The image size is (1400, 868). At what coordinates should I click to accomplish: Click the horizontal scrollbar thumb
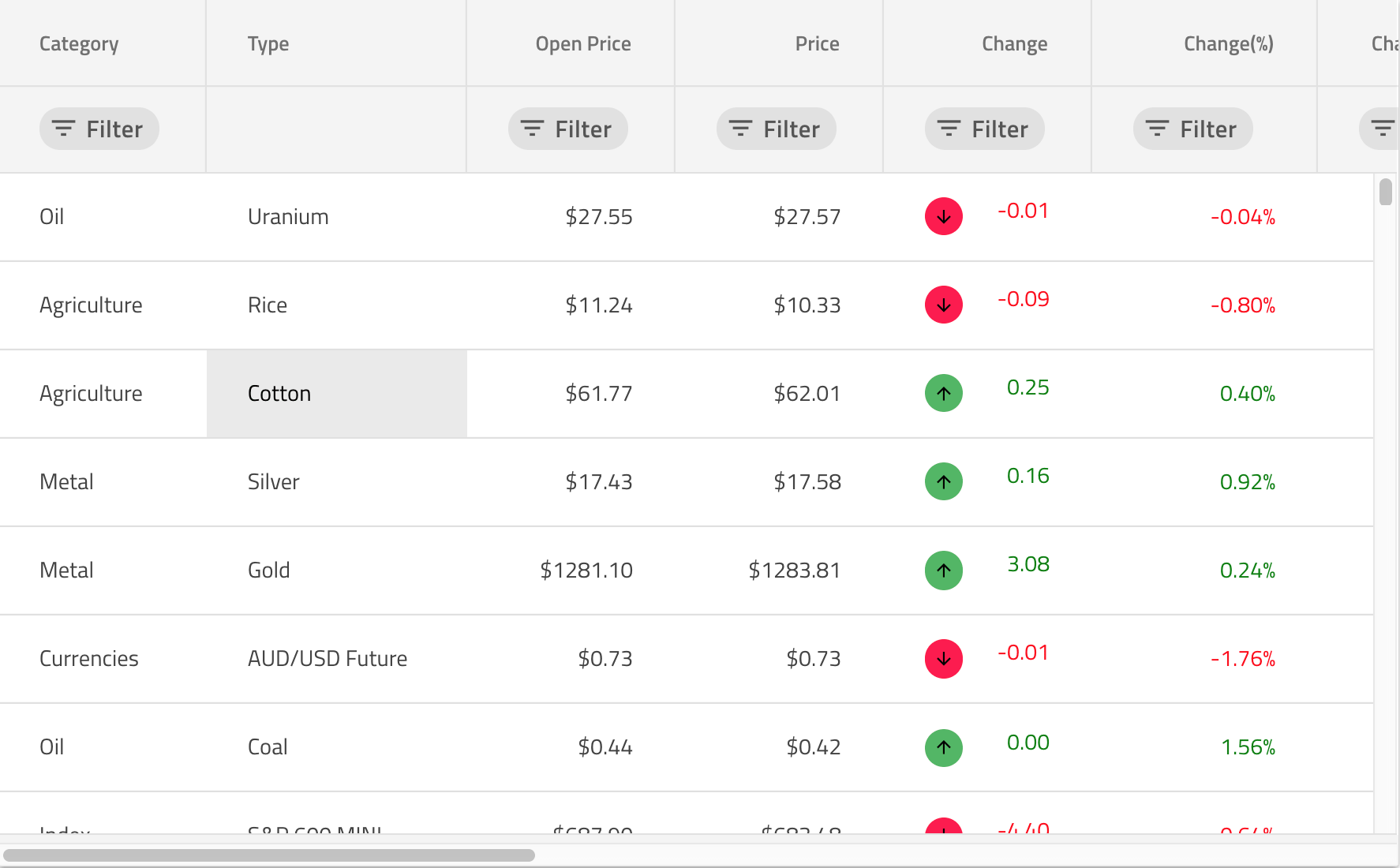[x=269, y=855]
